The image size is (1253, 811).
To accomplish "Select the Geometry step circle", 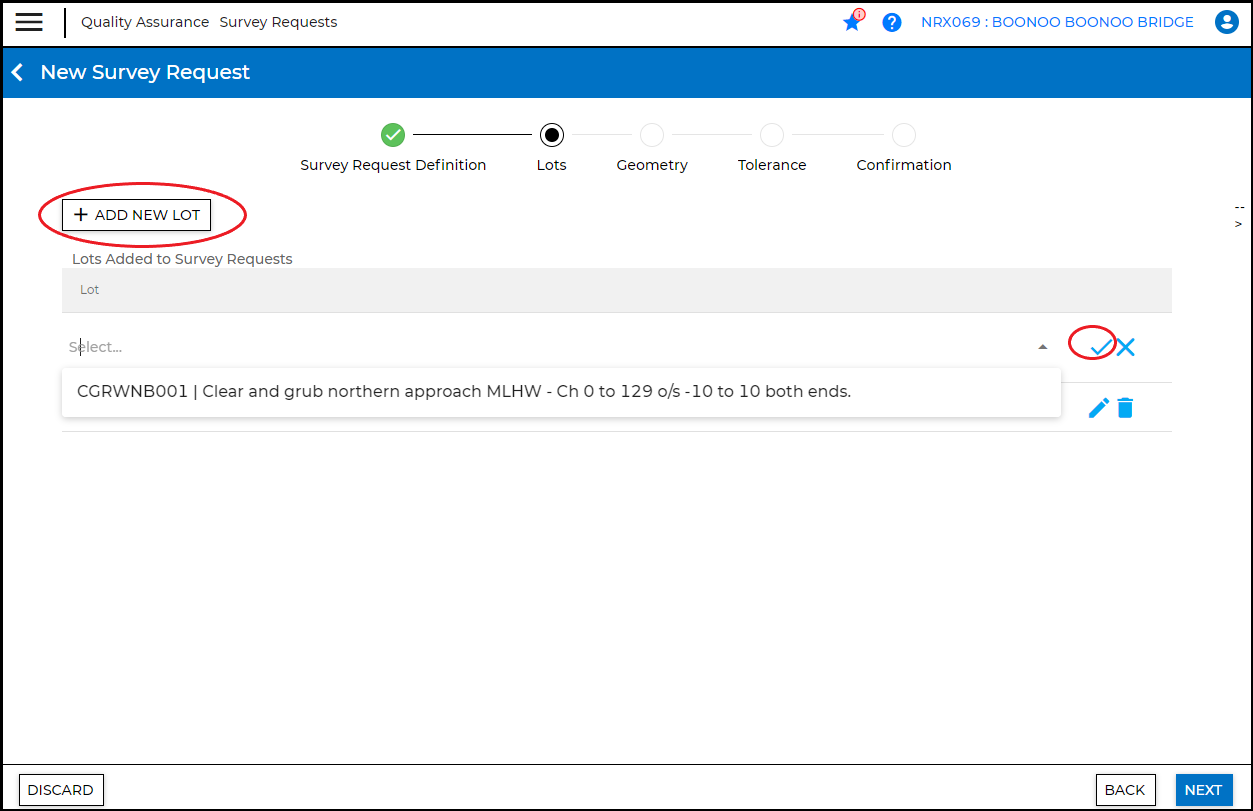I will tap(652, 134).
